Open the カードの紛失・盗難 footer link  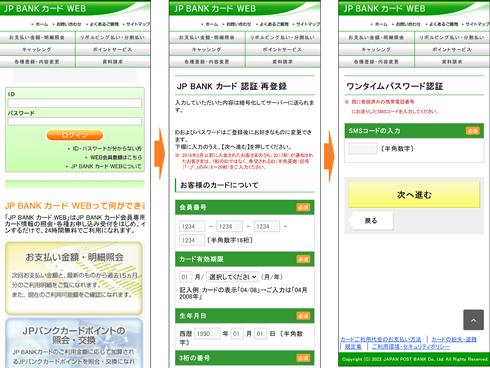click(454, 339)
